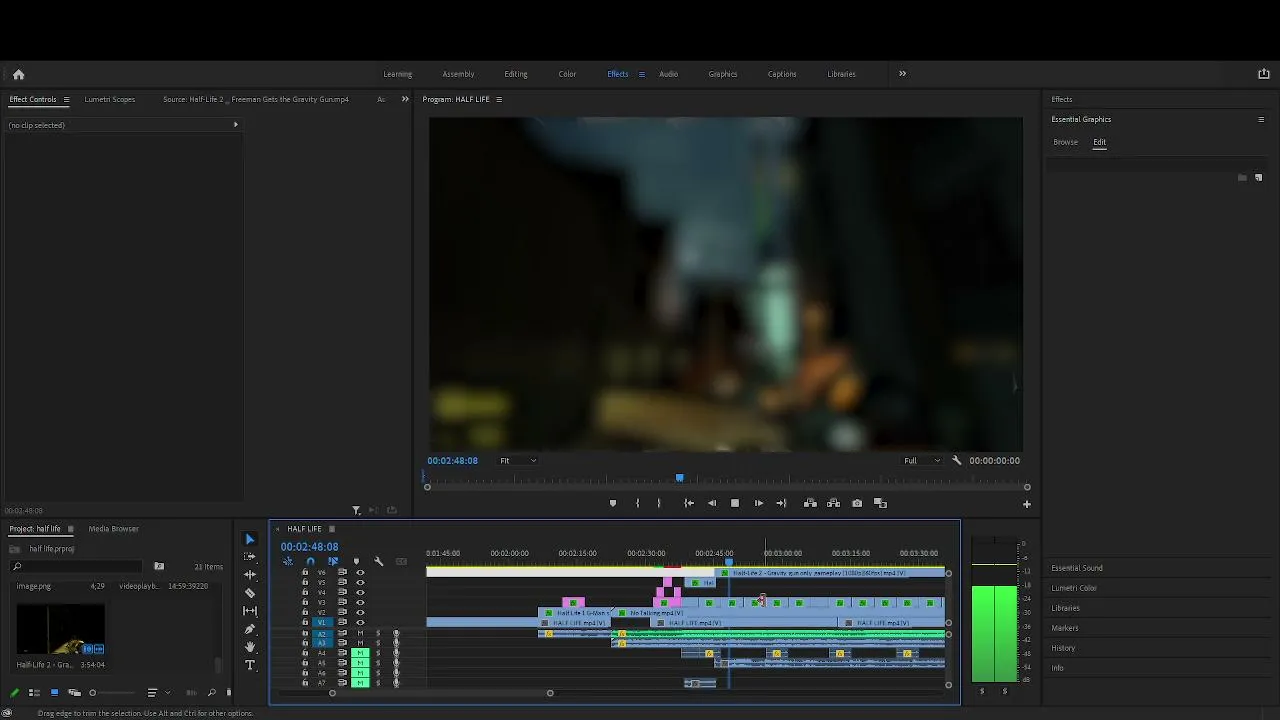Expand the no clip selected arrow
The width and height of the screenshot is (1280, 720).
click(x=236, y=125)
